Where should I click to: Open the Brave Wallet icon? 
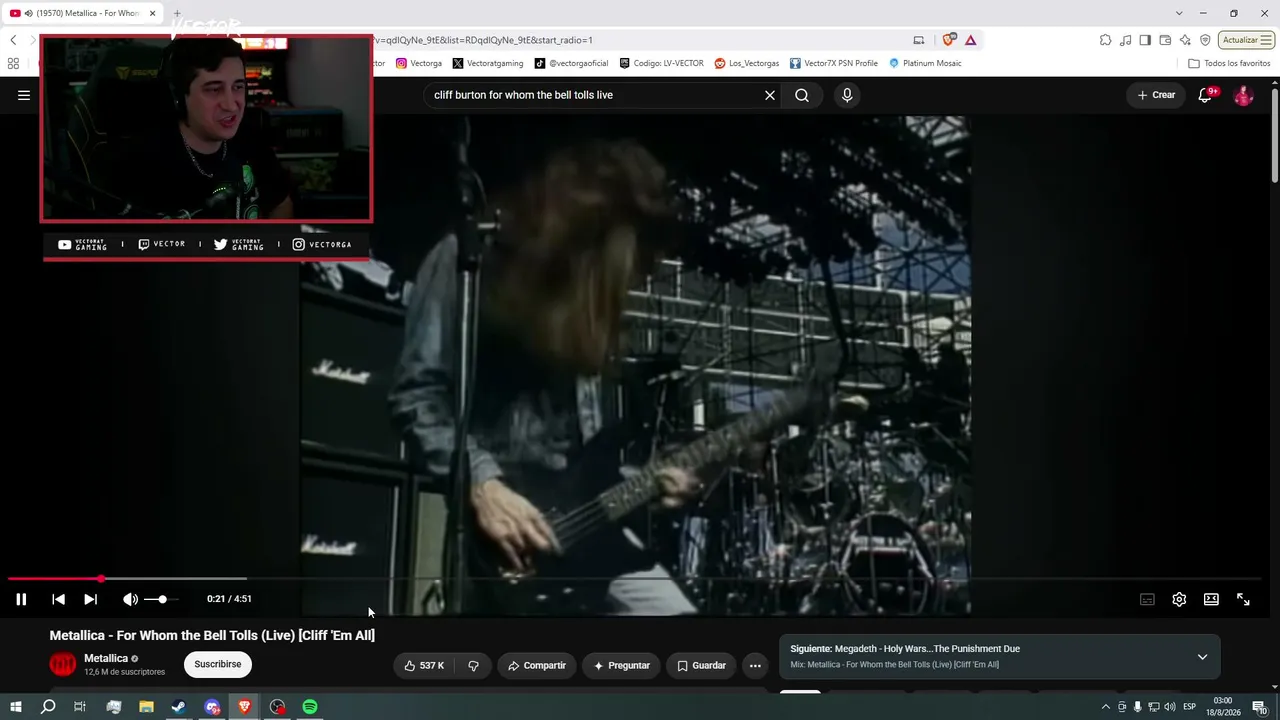click(x=1165, y=40)
